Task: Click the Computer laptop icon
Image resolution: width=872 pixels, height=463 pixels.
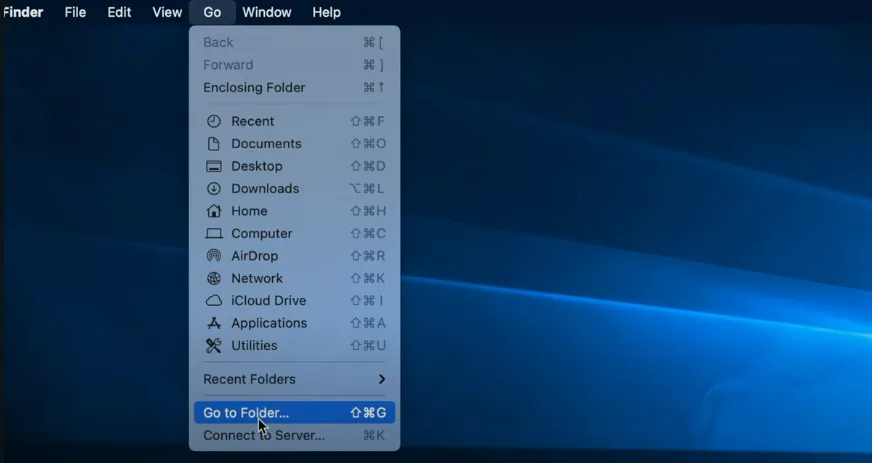Action: click(214, 233)
